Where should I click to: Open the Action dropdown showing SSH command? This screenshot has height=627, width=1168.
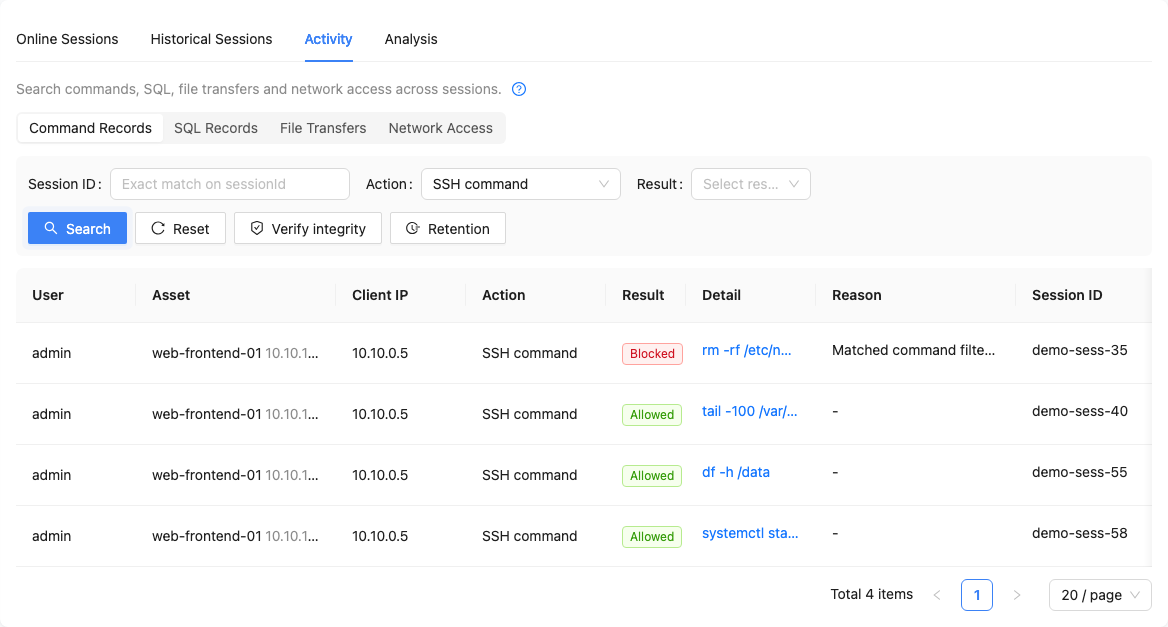click(x=521, y=184)
